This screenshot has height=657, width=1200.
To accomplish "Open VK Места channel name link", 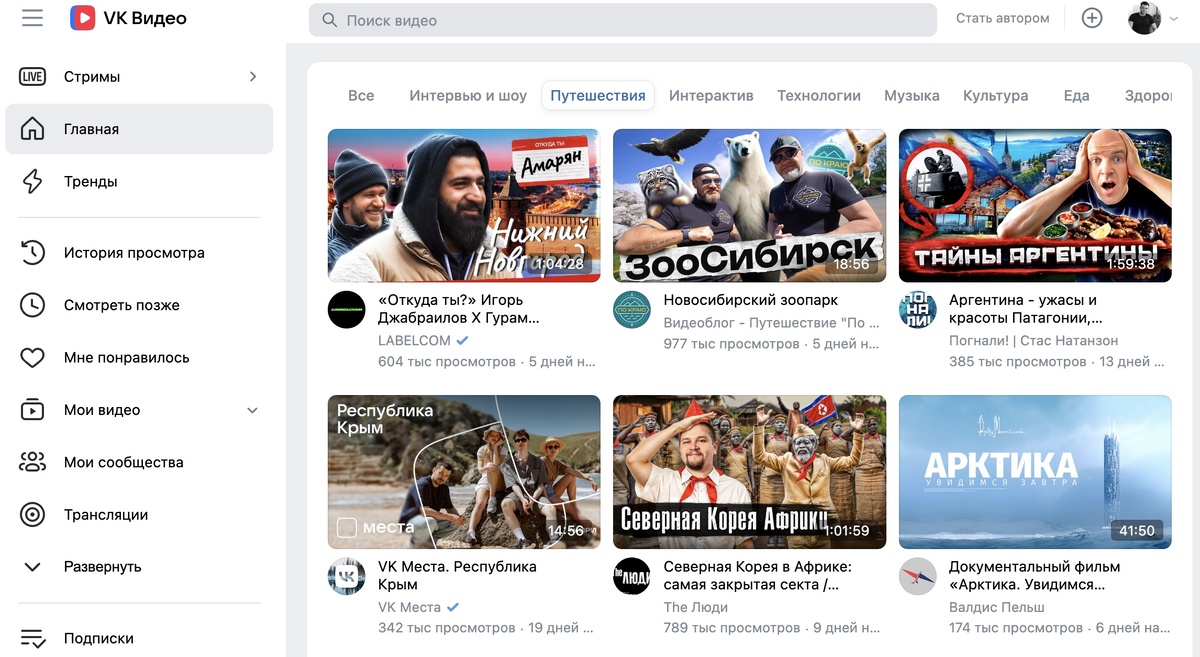I will 410,607.
